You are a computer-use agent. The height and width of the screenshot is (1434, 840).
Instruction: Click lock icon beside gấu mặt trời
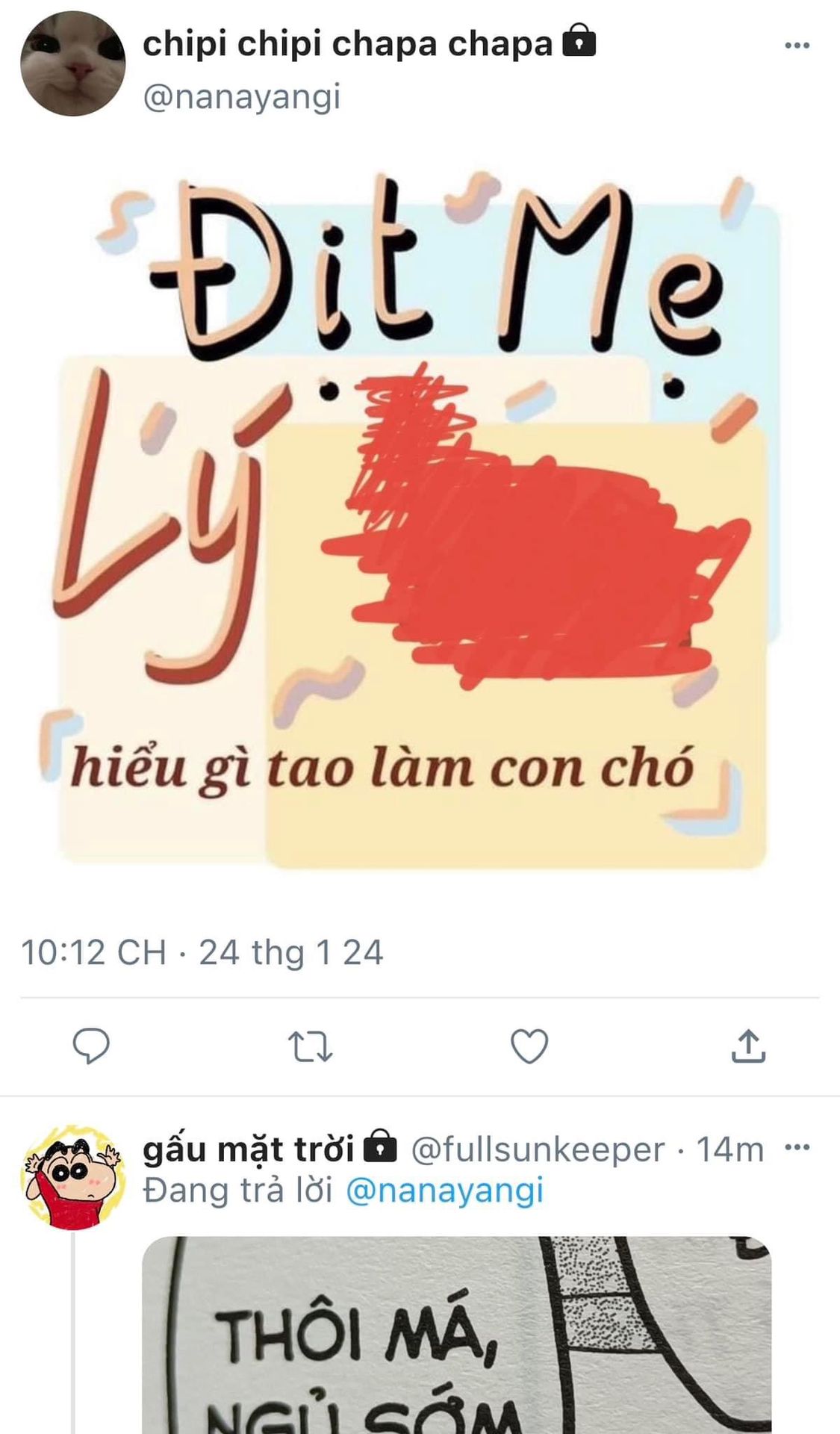pyautogui.click(x=379, y=1146)
